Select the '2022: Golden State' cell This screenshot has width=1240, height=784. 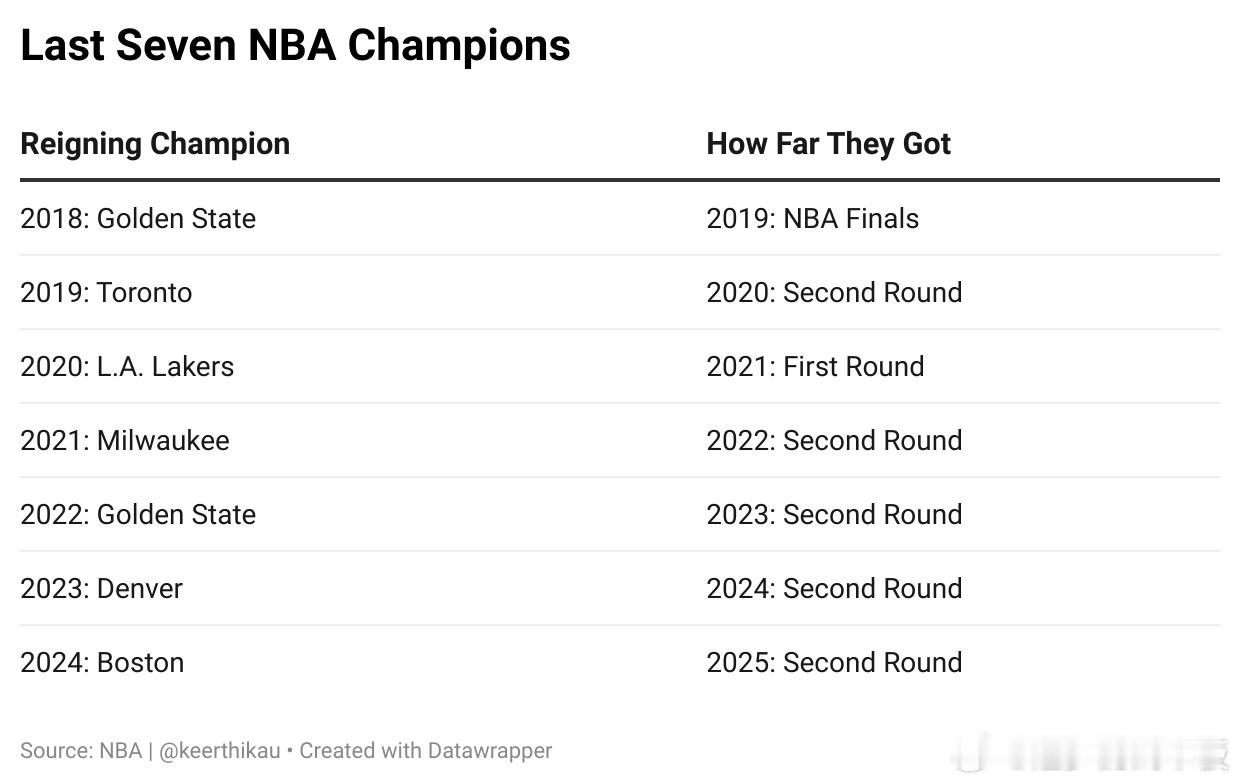coord(138,515)
